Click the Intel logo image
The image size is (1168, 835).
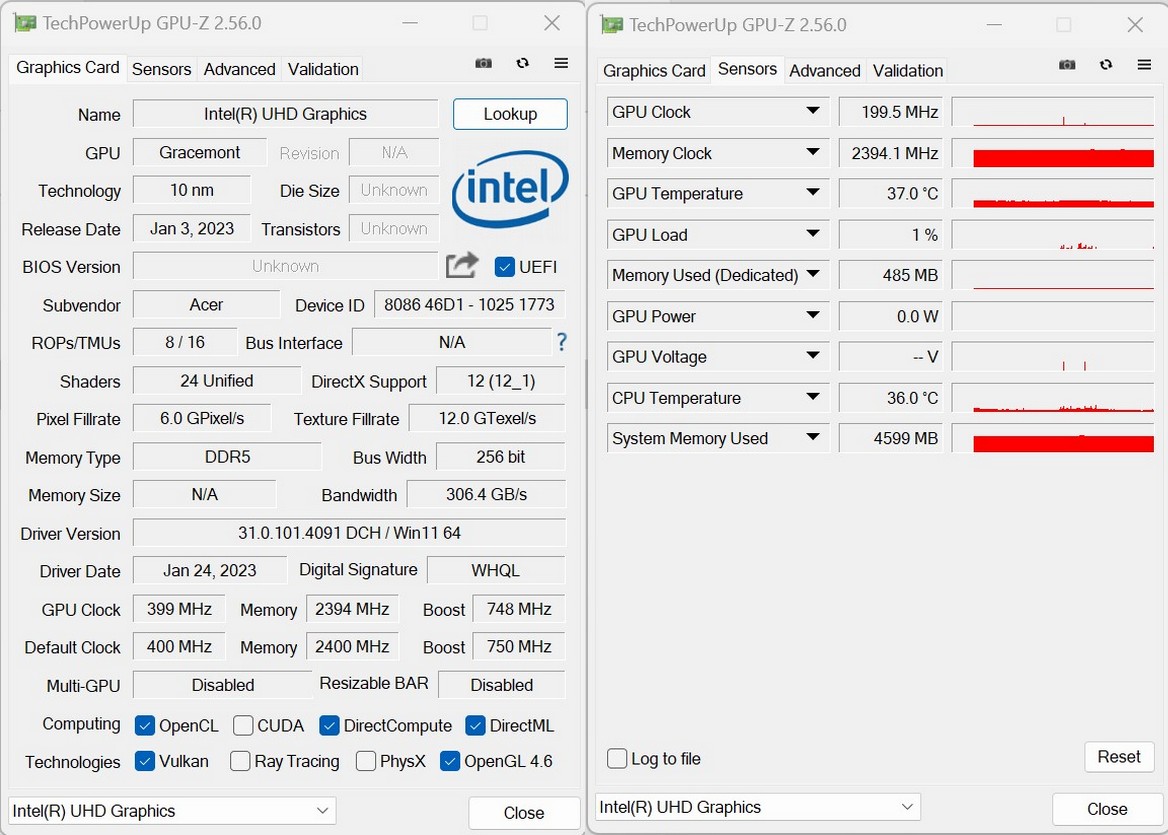510,189
